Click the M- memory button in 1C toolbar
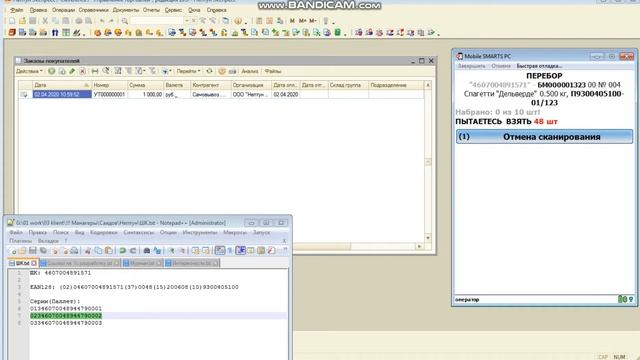Image resolution: width=640 pixels, height=360 pixels. pyautogui.click(x=313, y=21)
